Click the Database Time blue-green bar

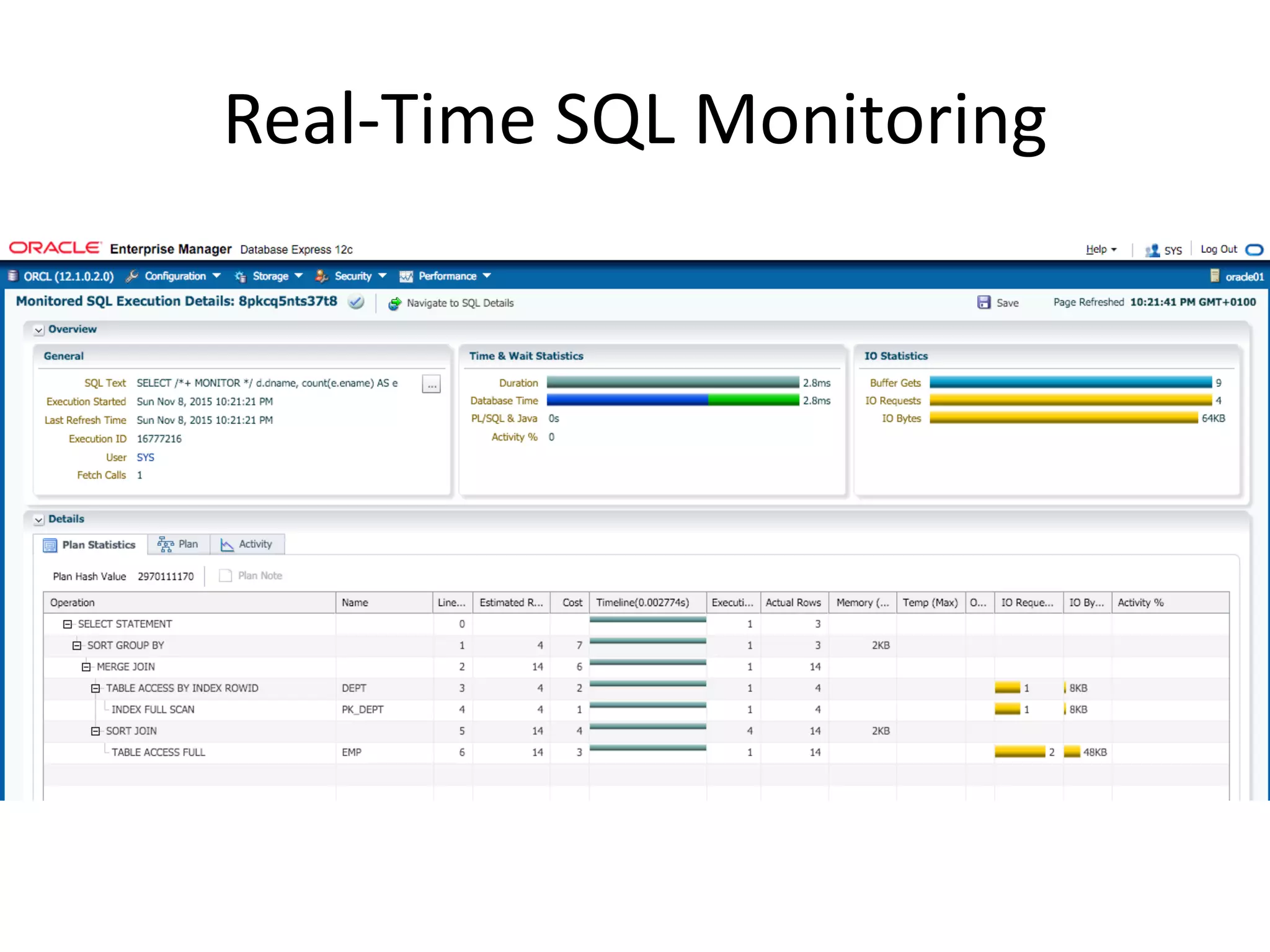point(673,400)
